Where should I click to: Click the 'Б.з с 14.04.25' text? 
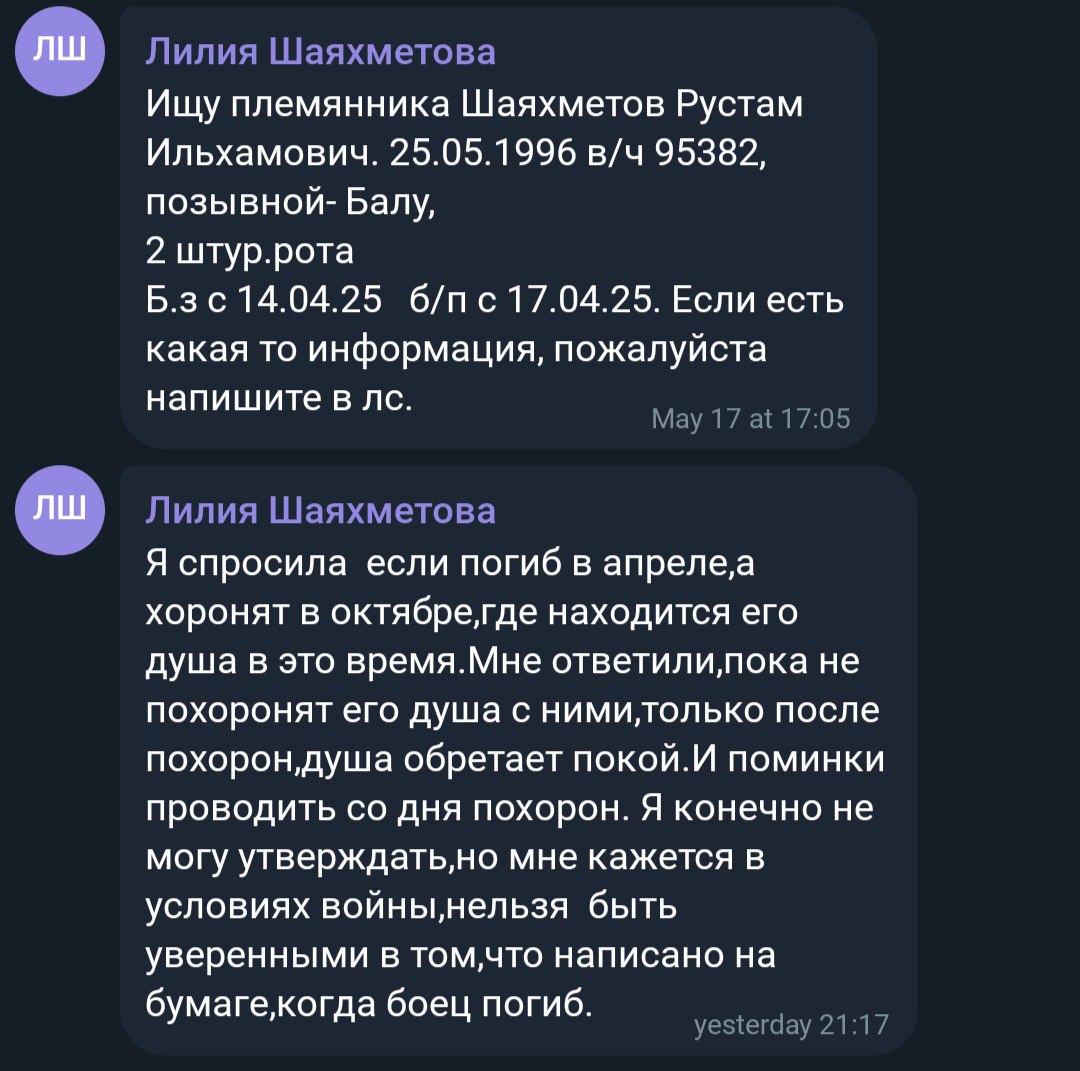pyautogui.click(x=266, y=299)
